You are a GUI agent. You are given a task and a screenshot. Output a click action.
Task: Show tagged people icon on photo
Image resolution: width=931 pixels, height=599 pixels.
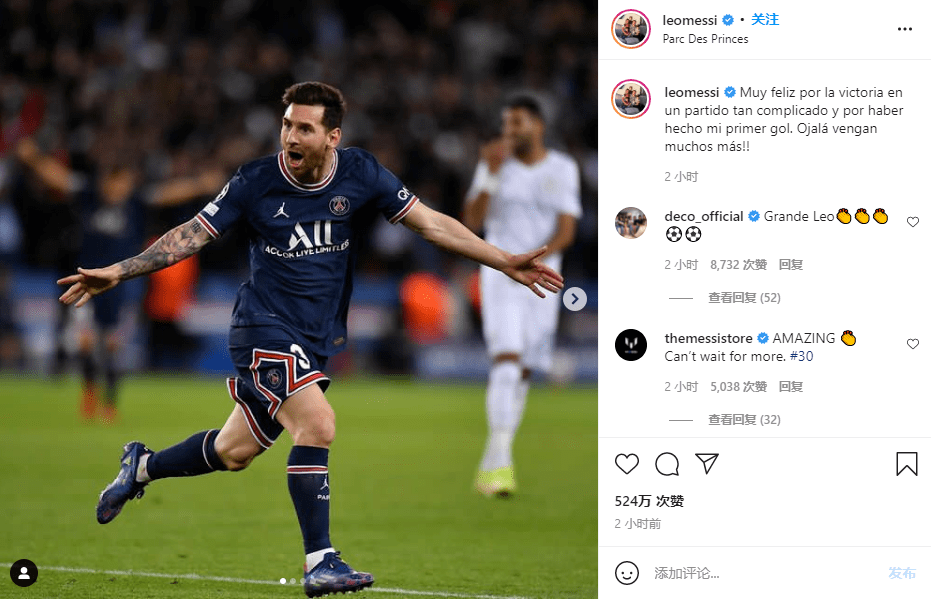[24, 573]
